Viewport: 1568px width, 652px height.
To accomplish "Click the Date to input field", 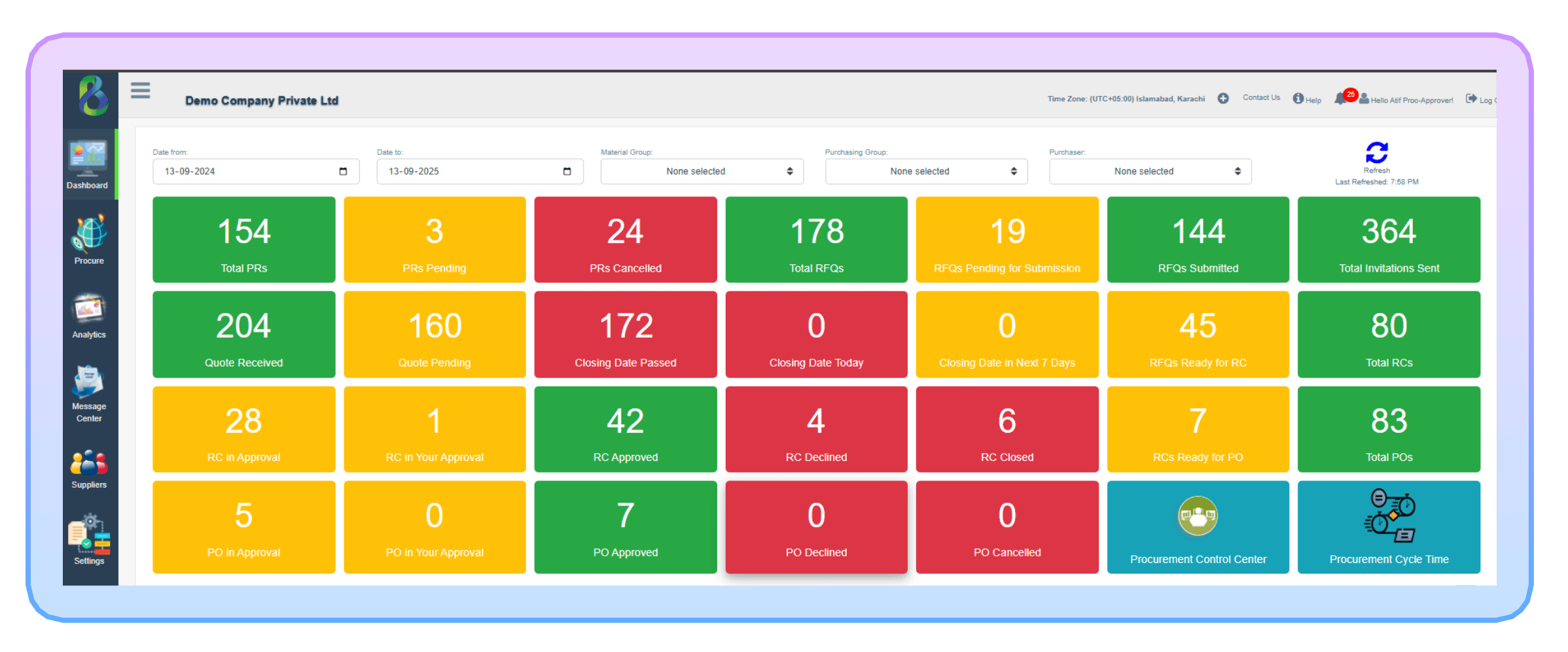I will tap(480, 172).
